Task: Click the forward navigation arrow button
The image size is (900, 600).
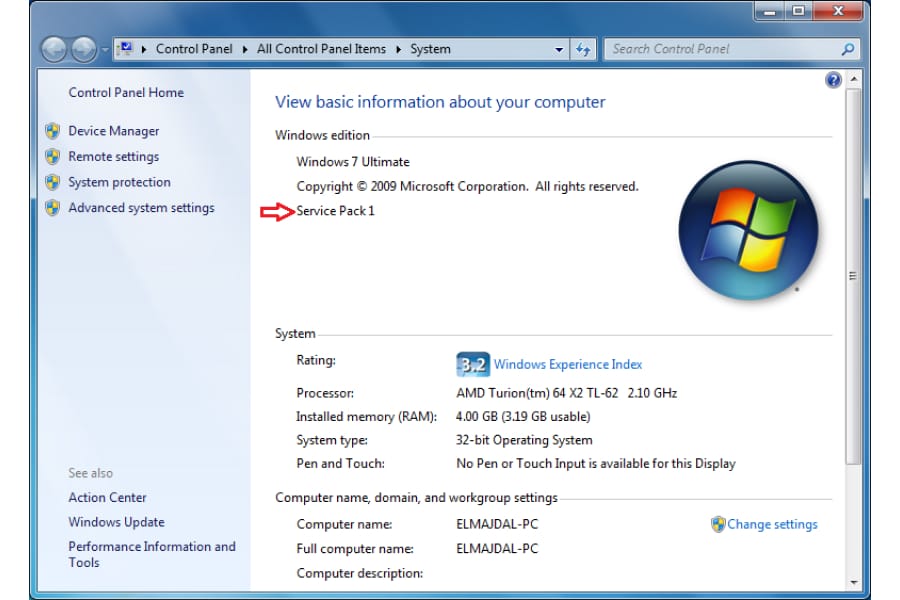Action: [x=84, y=49]
